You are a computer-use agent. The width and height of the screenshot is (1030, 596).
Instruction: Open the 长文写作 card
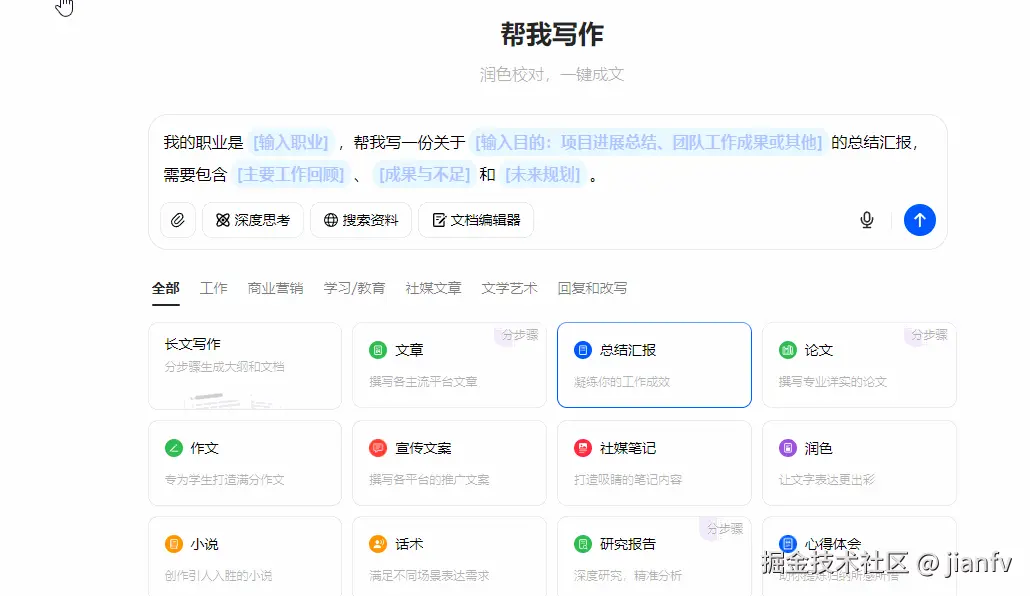coord(245,365)
